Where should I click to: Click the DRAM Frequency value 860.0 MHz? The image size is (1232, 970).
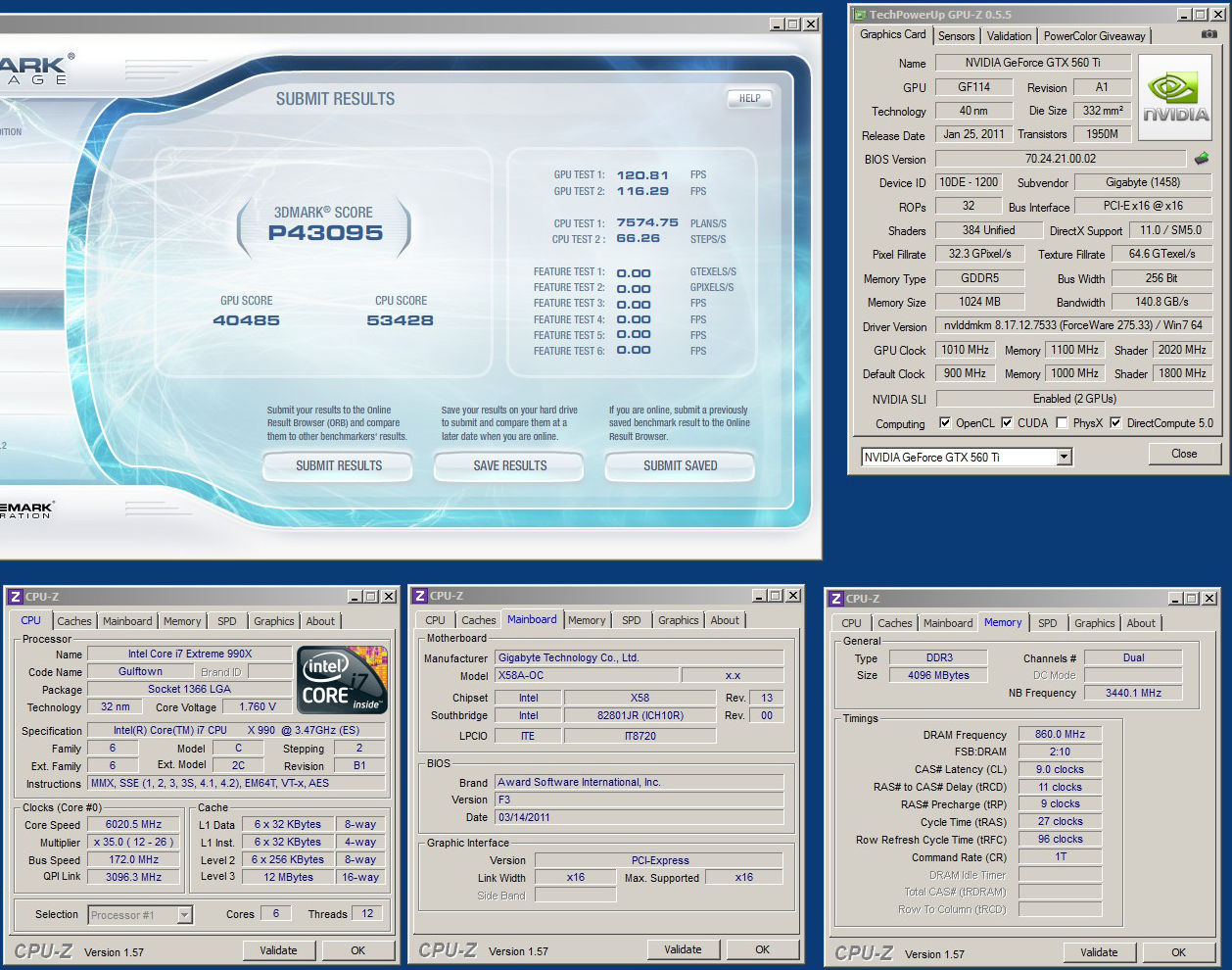pos(1061,734)
